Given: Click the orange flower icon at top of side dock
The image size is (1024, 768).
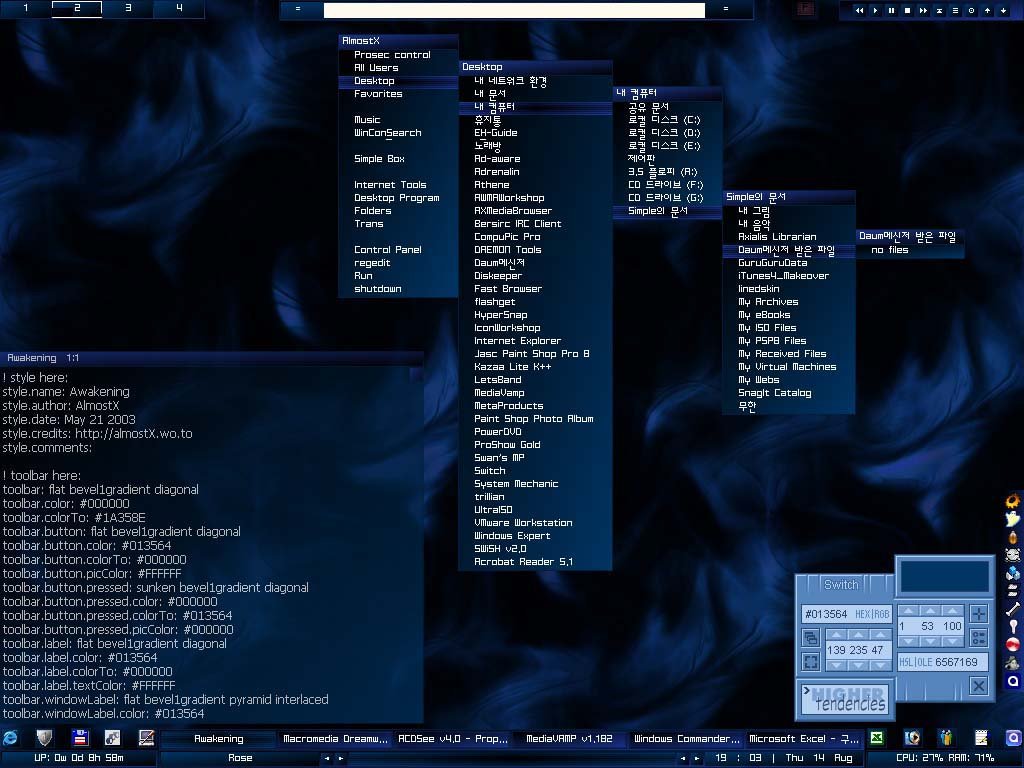Looking at the screenshot, I should click(x=1013, y=501).
